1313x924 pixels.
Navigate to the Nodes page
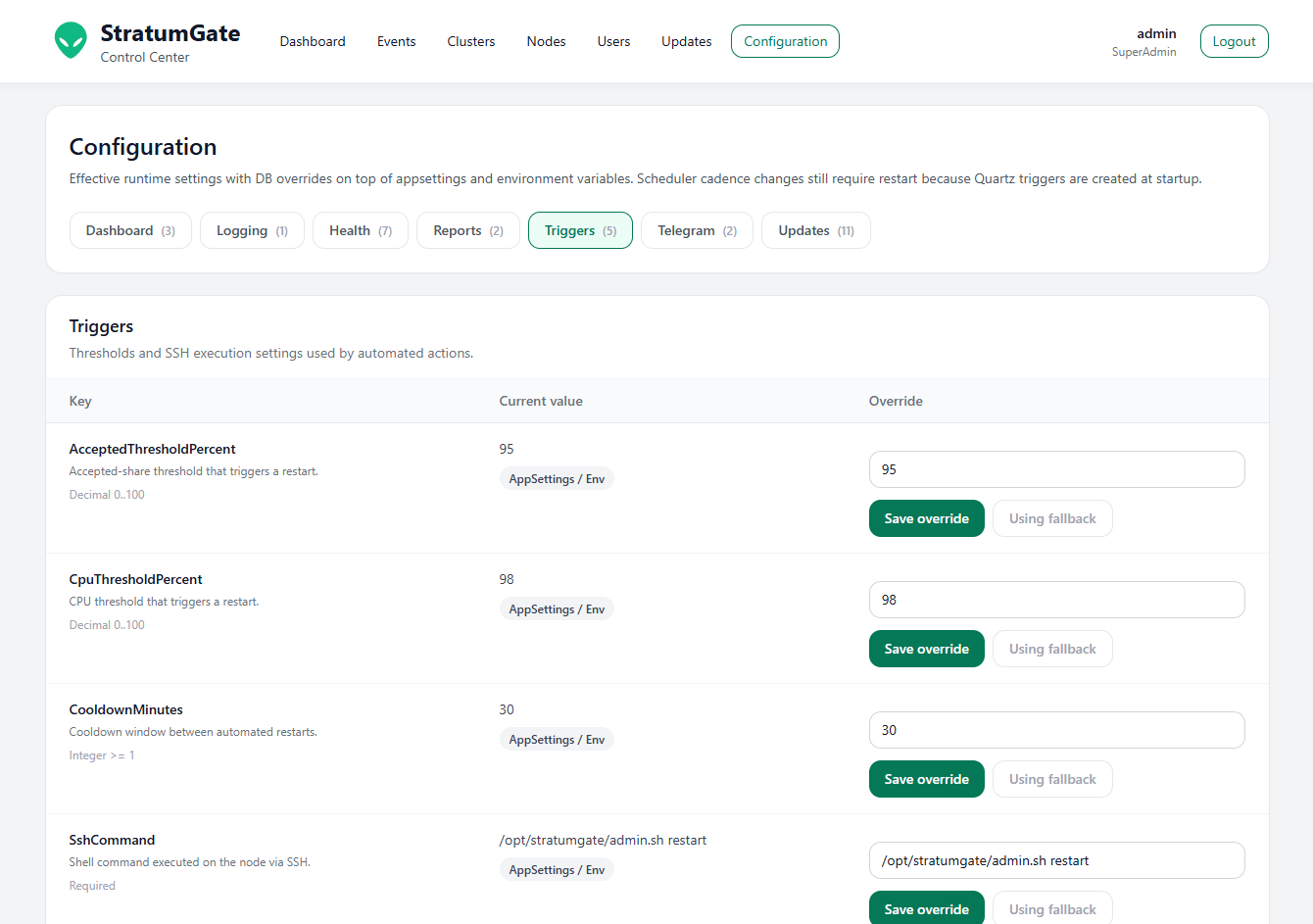click(x=546, y=41)
